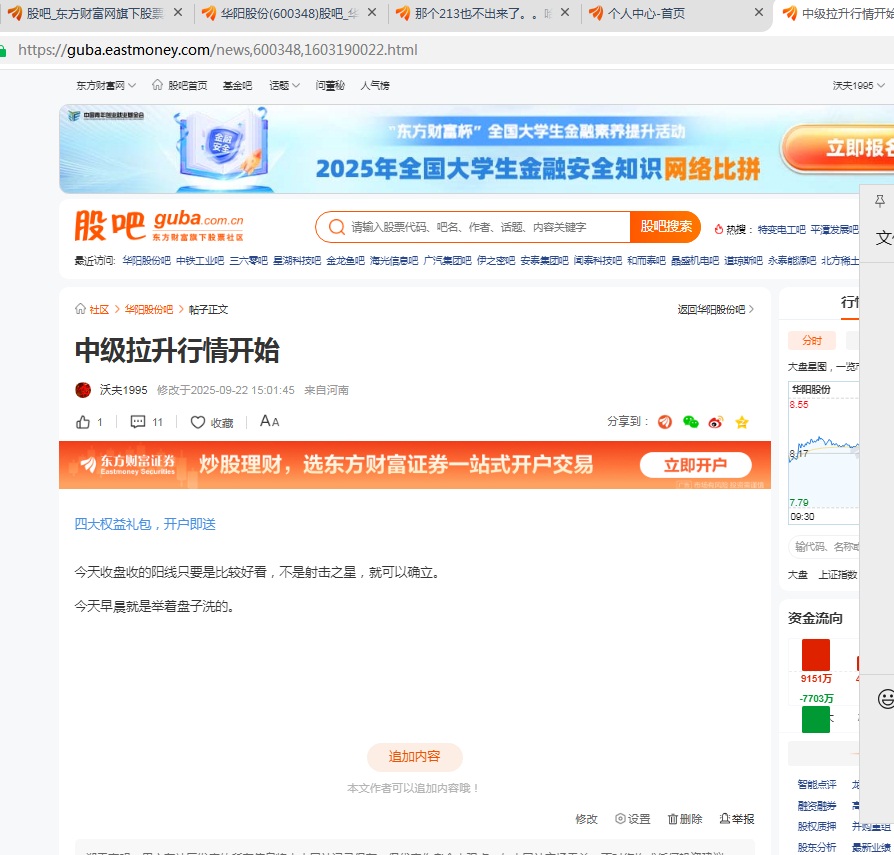Screen dimensions: 894x855
Task: Select the 分时 chart tab
Action: pos(812,340)
